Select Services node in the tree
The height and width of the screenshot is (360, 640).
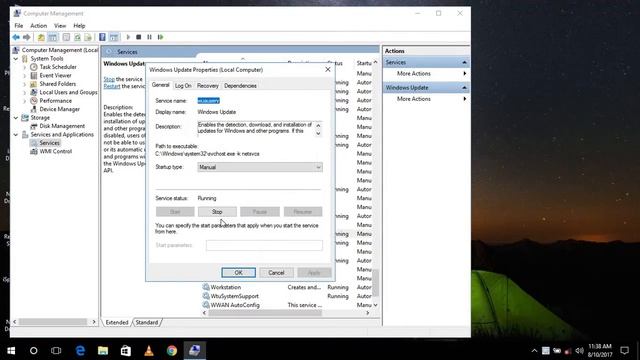49,143
